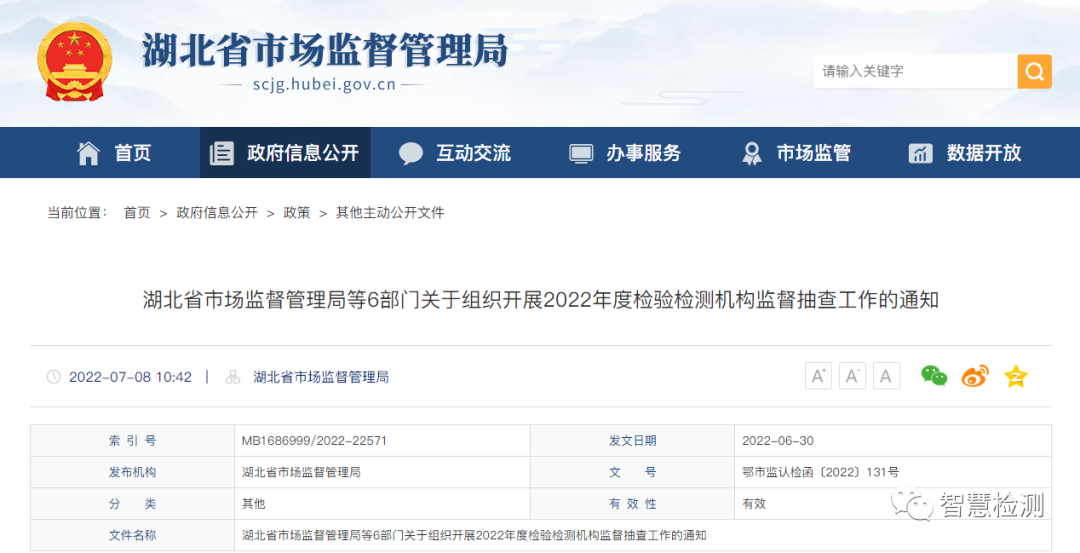Click 政策 breadcrumb link
Image resolution: width=1080 pixels, height=553 pixels.
297,213
